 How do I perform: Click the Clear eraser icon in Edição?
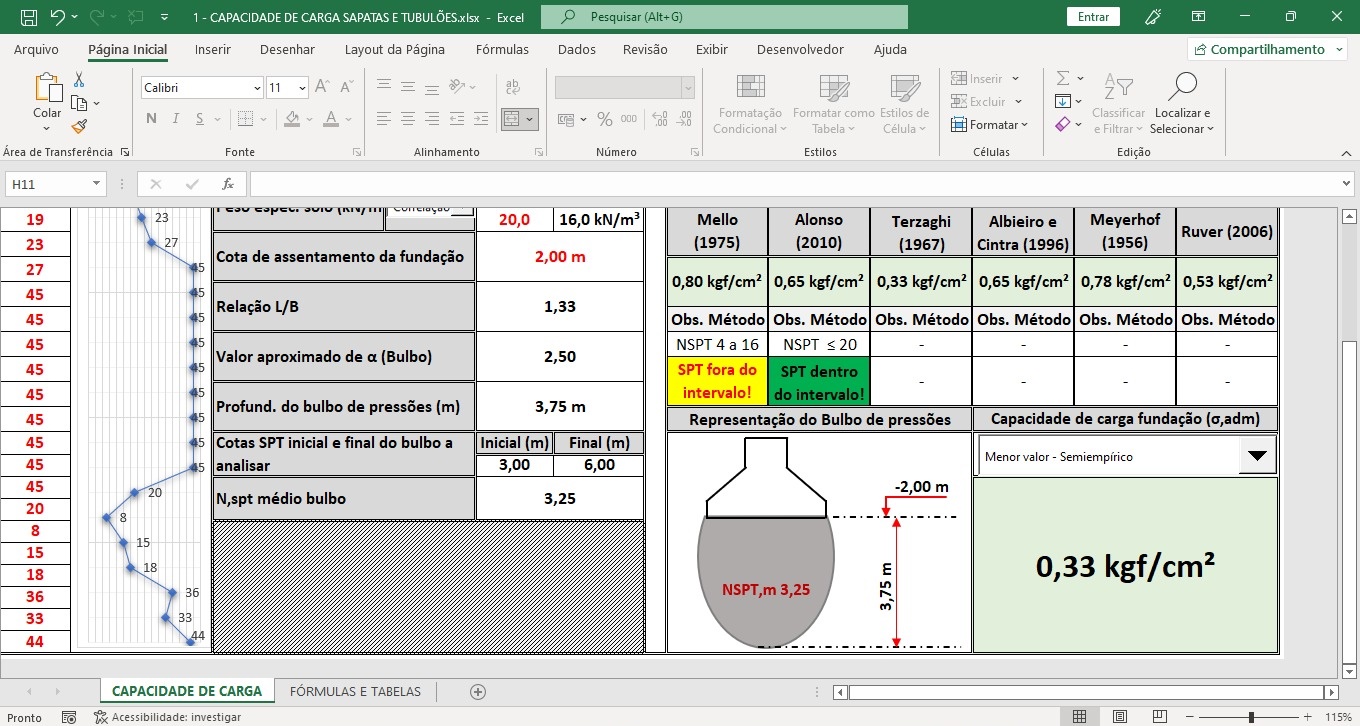pos(1063,124)
